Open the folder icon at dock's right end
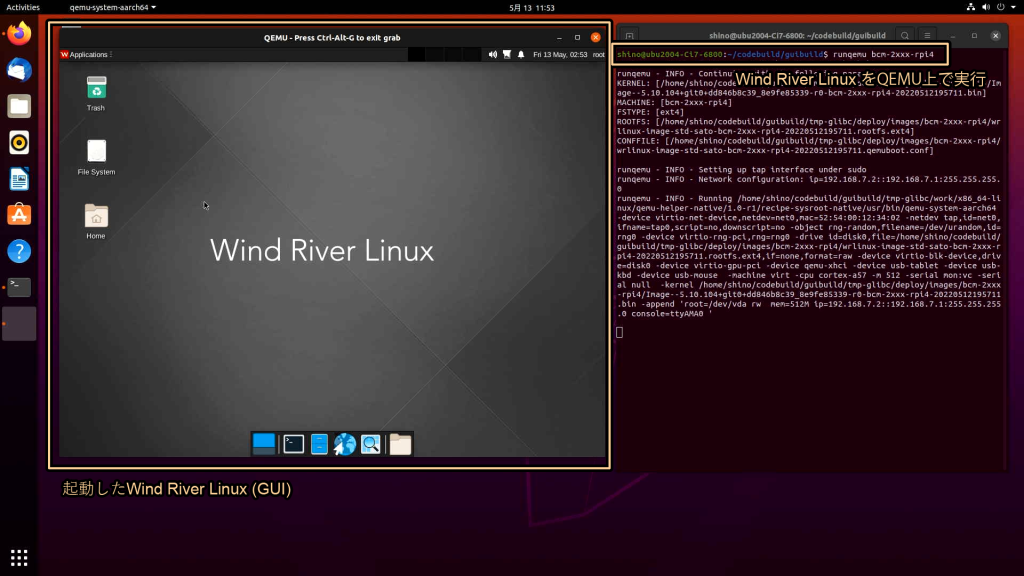 [x=400, y=444]
